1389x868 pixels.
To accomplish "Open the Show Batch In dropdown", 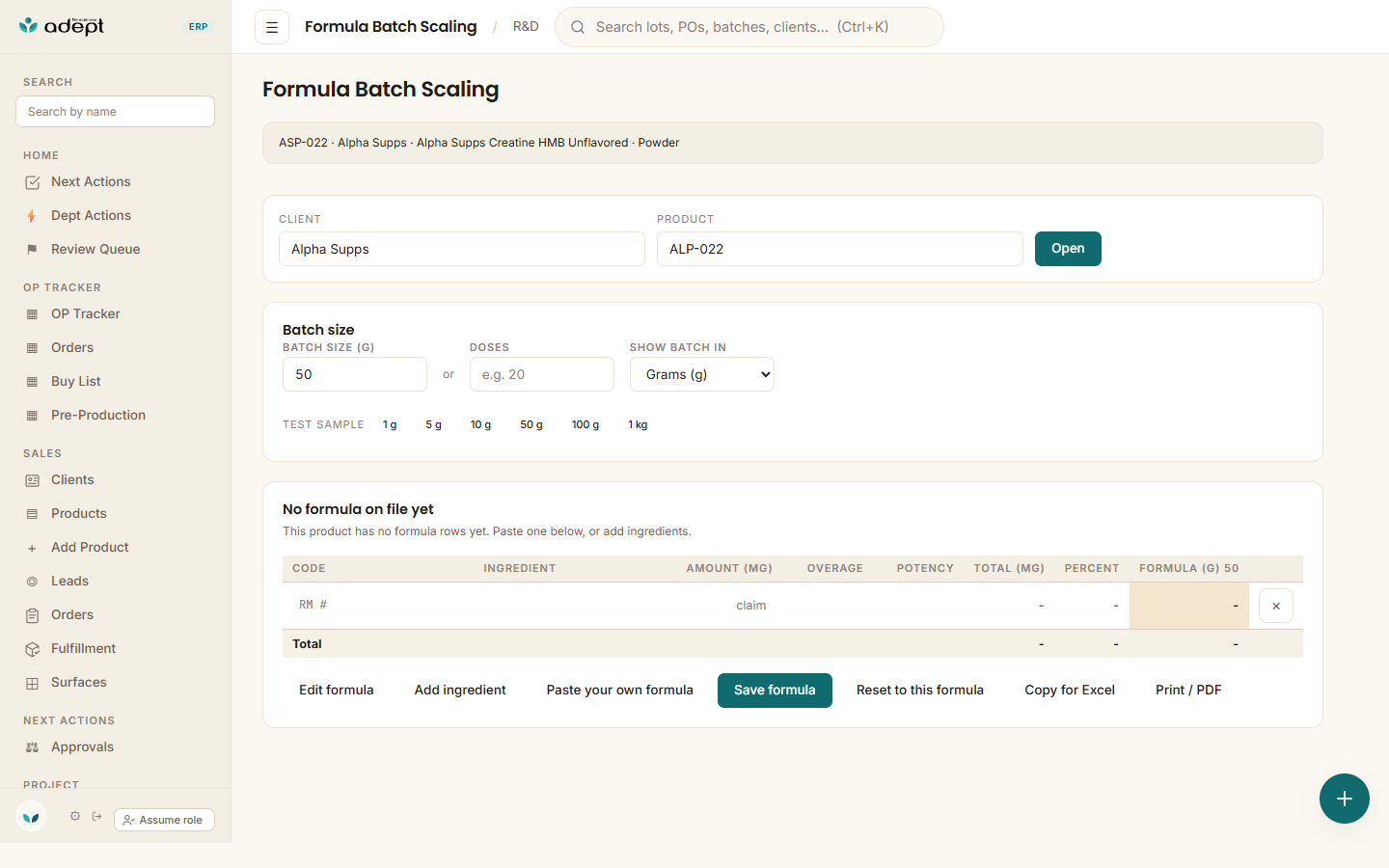I will pos(702,374).
